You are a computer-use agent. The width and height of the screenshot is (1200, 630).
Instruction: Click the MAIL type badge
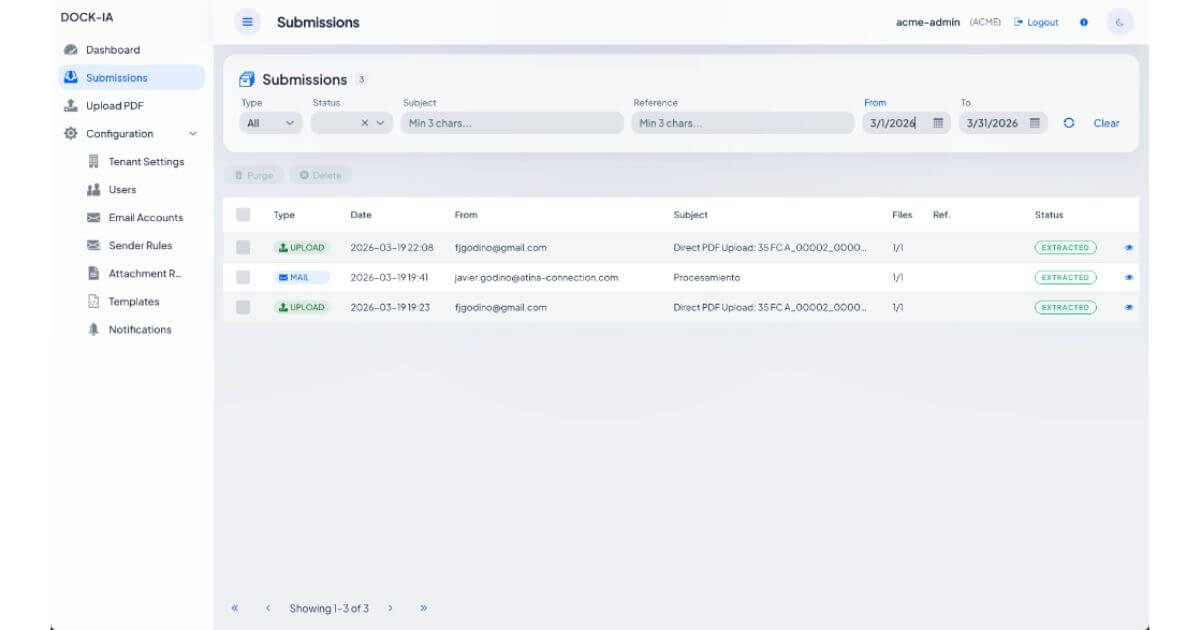click(302, 277)
